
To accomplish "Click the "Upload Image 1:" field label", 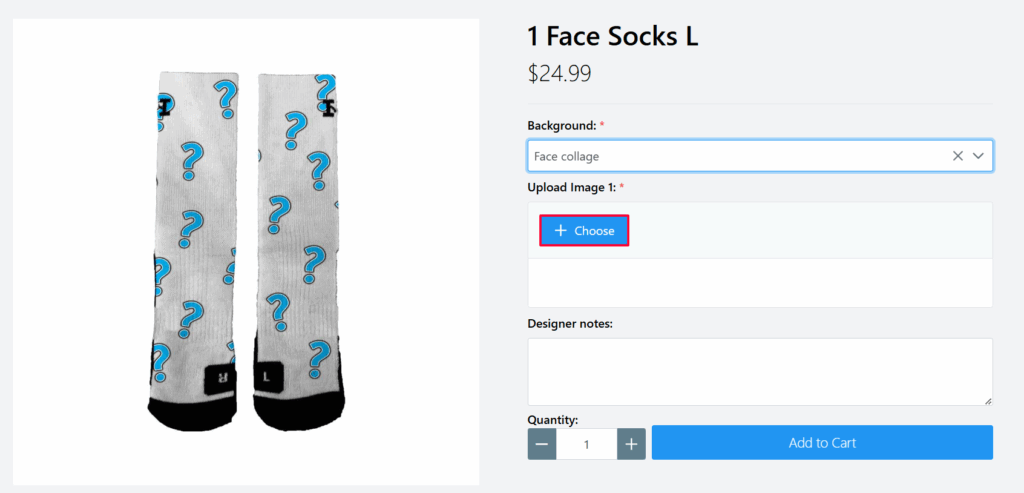I will (x=572, y=187).
